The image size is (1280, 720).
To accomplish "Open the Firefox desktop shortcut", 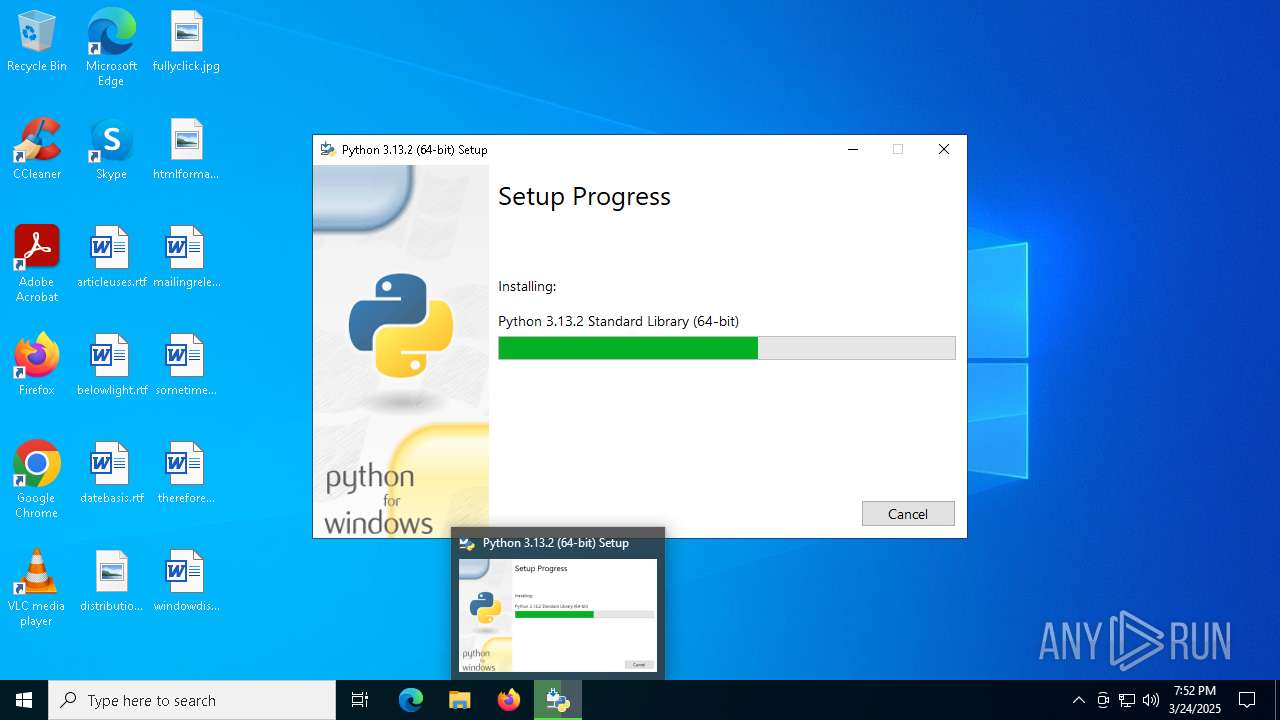I will click(37, 366).
